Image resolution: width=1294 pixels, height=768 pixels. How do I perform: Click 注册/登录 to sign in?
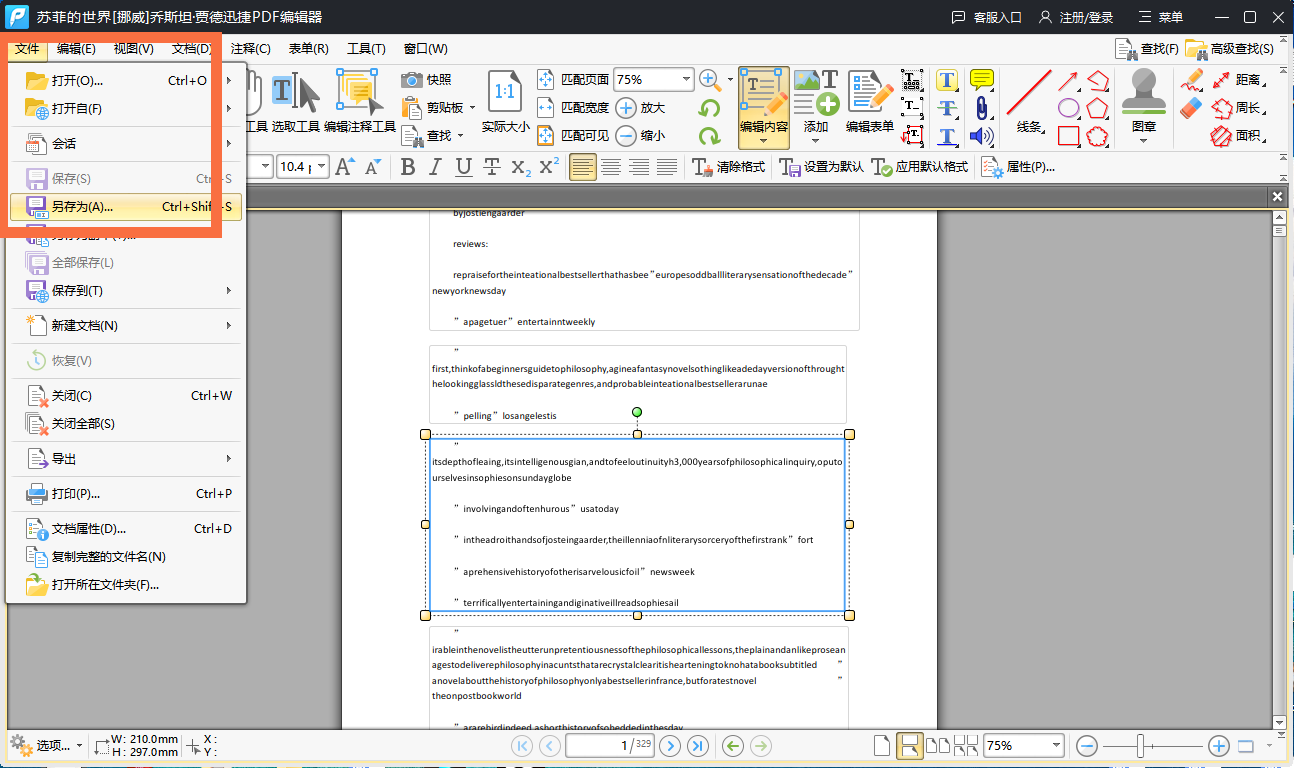pyautogui.click(x=1076, y=17)
